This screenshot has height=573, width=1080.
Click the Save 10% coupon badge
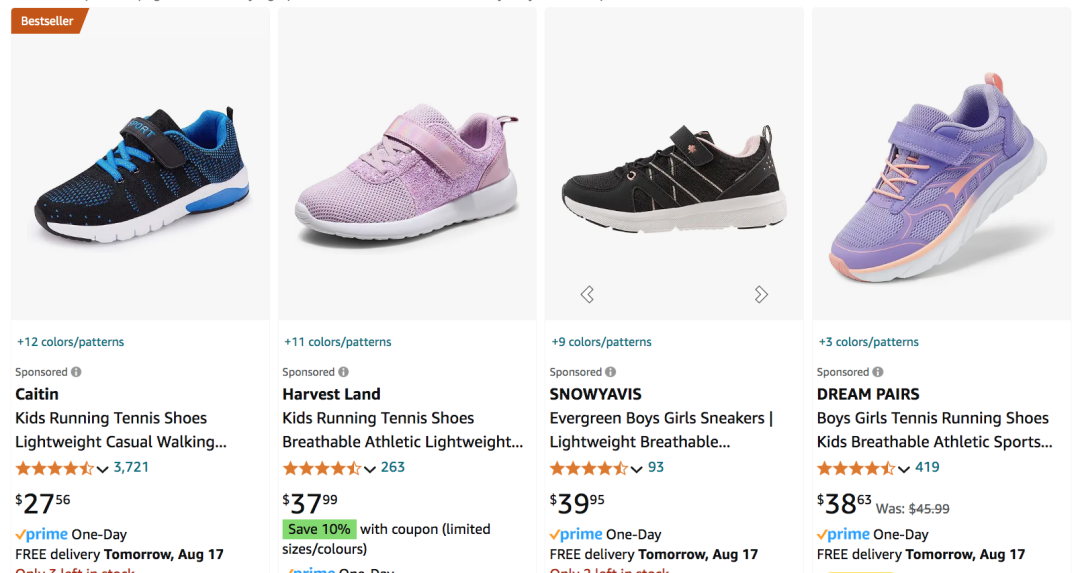(x=319, y=529)
